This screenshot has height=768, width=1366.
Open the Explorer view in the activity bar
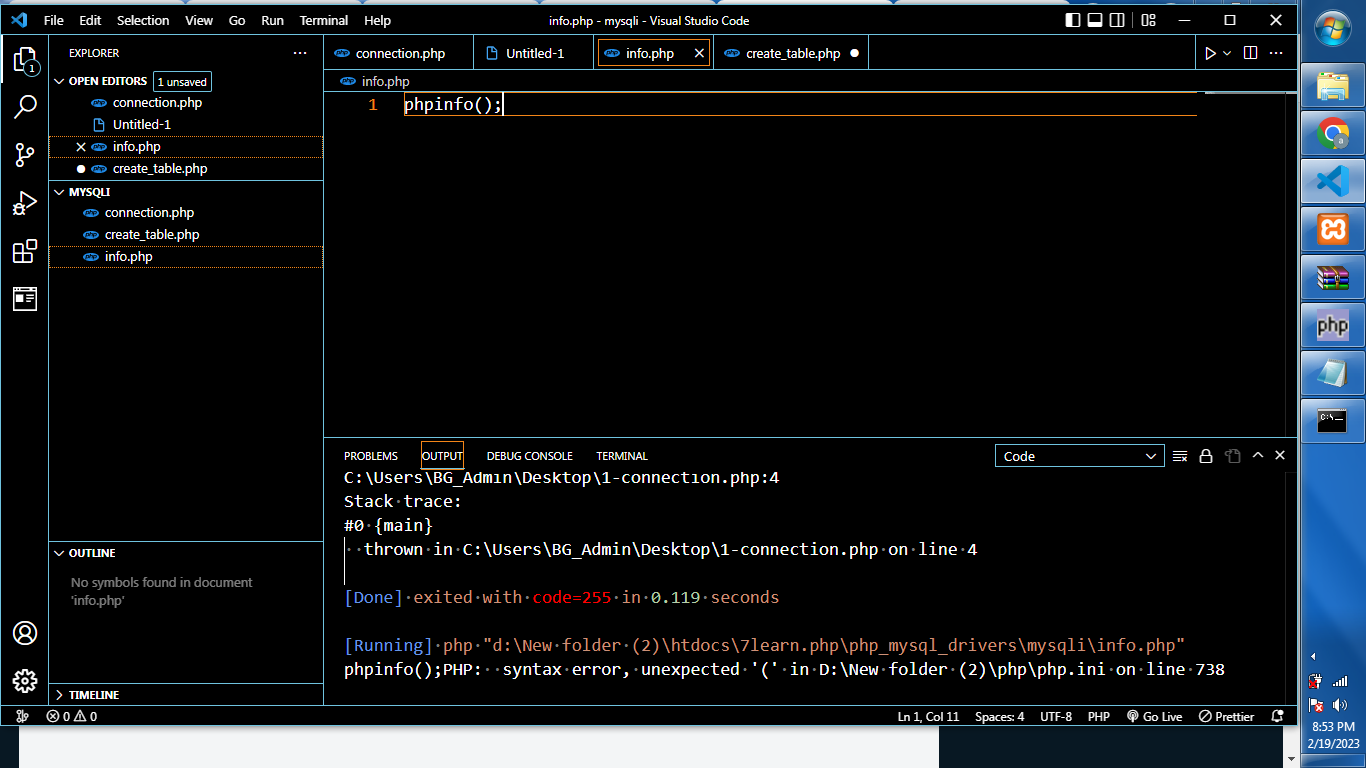point(25,61)
